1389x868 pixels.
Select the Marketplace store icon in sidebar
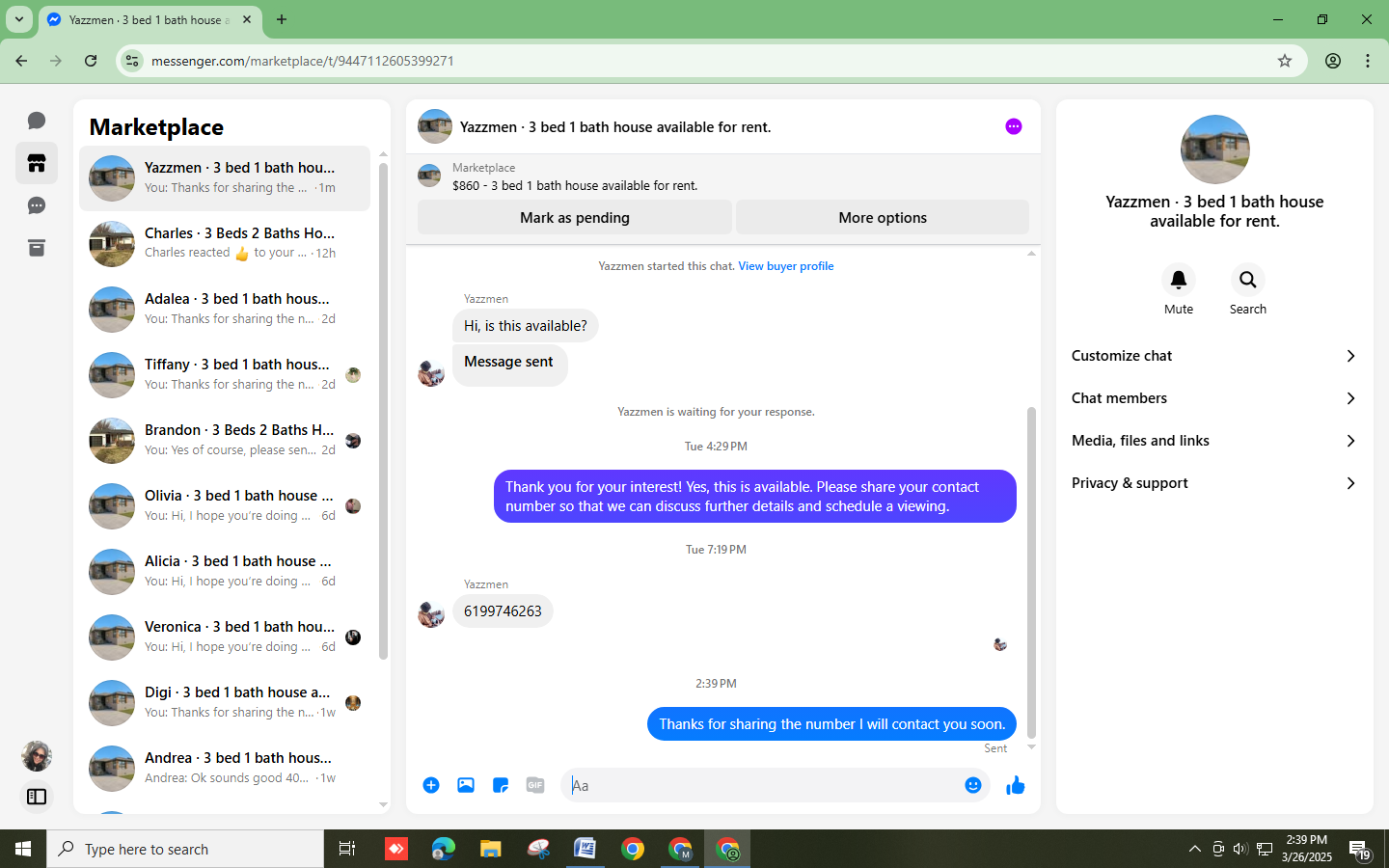(x=37, y=163)
